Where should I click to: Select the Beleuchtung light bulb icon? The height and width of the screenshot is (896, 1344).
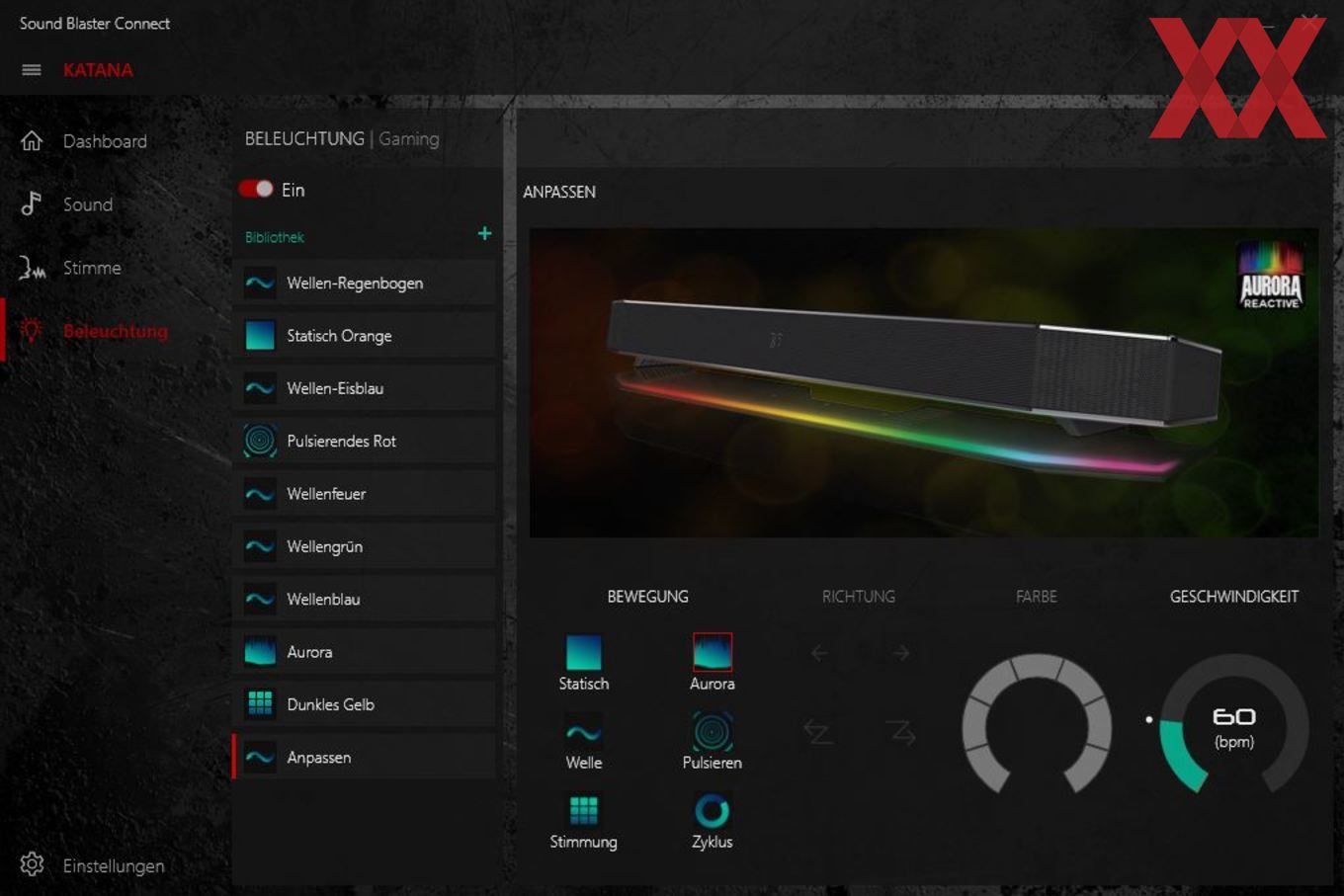coord(32,331)
